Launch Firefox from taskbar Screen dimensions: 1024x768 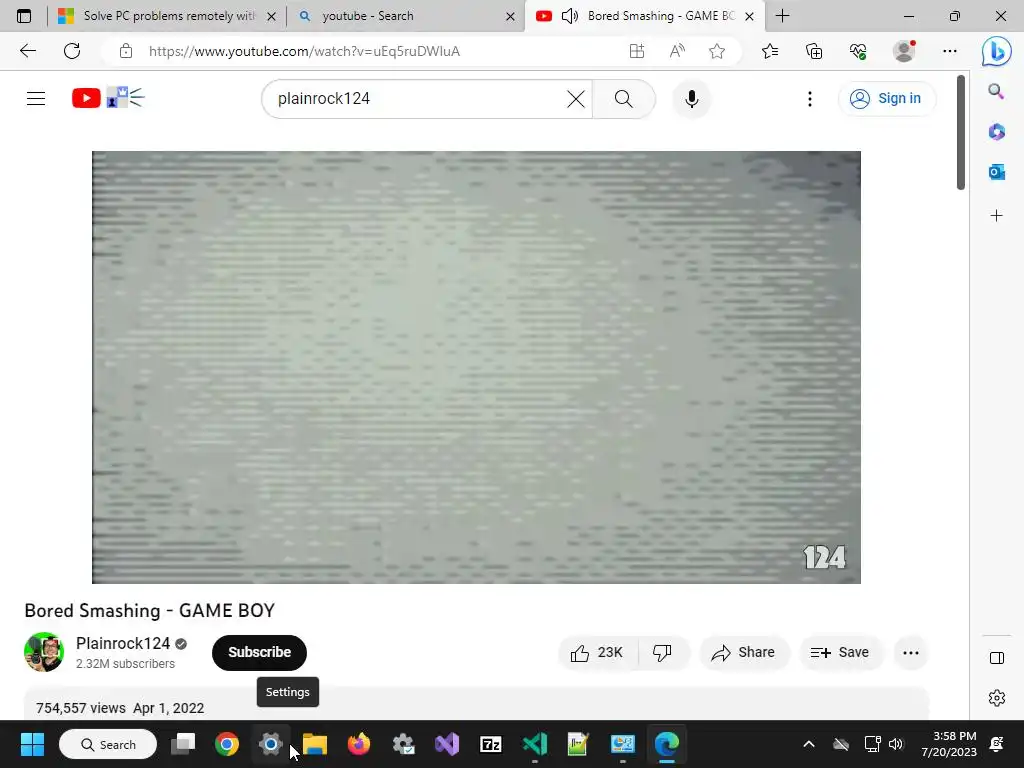click(359, 744)
